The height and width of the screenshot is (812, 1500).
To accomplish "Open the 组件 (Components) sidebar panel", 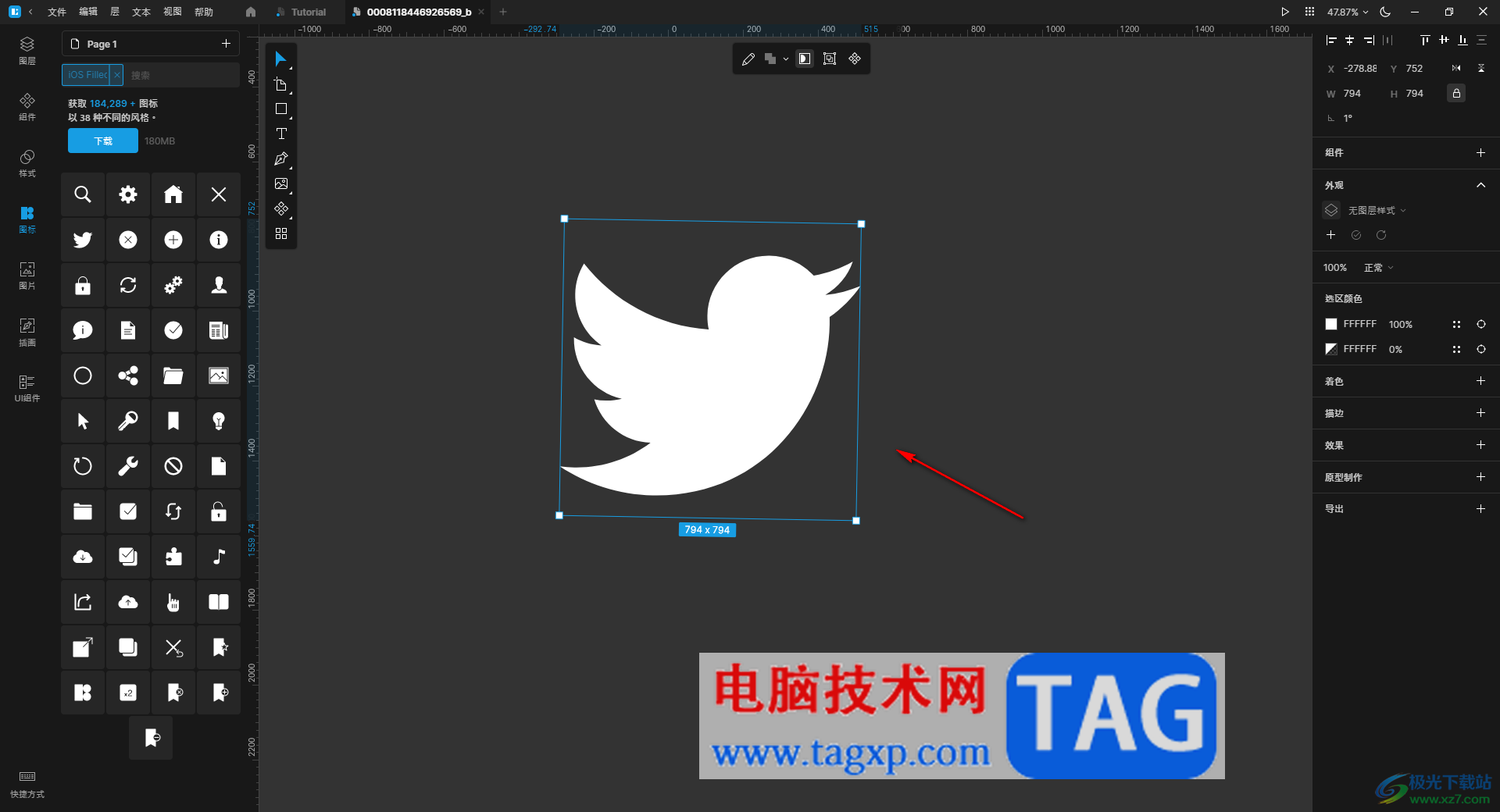I will pyautogui.click(x=27, y=107).
